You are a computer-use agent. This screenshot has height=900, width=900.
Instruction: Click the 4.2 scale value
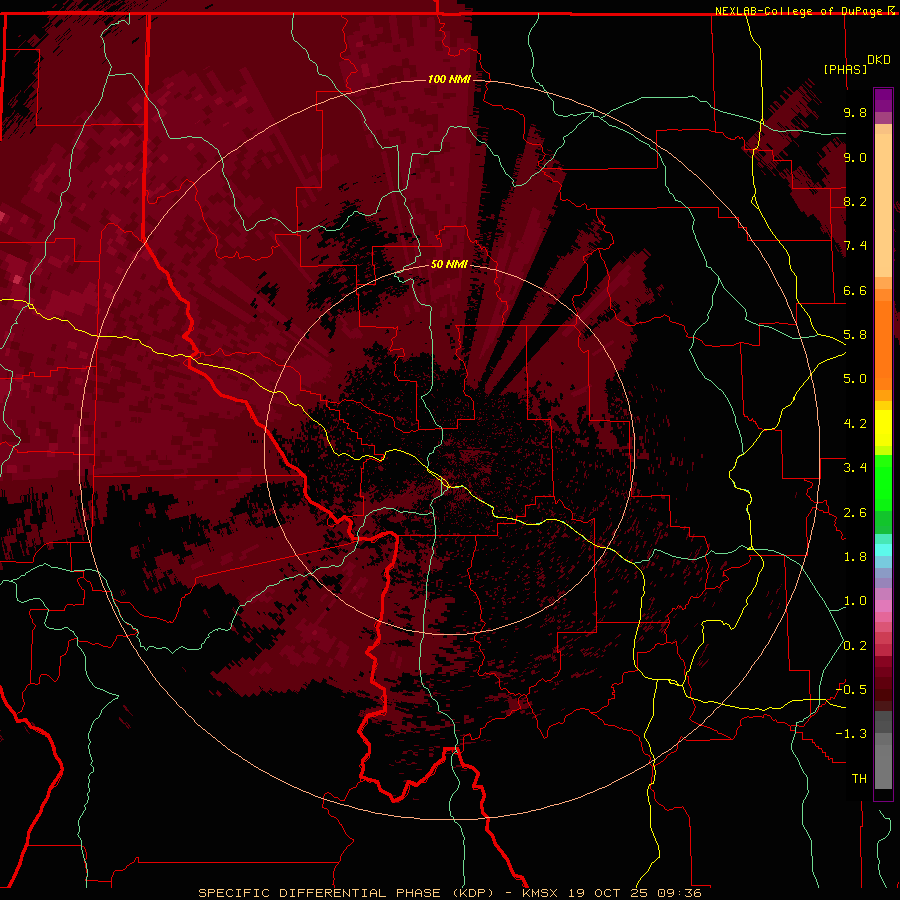point(855,424)
